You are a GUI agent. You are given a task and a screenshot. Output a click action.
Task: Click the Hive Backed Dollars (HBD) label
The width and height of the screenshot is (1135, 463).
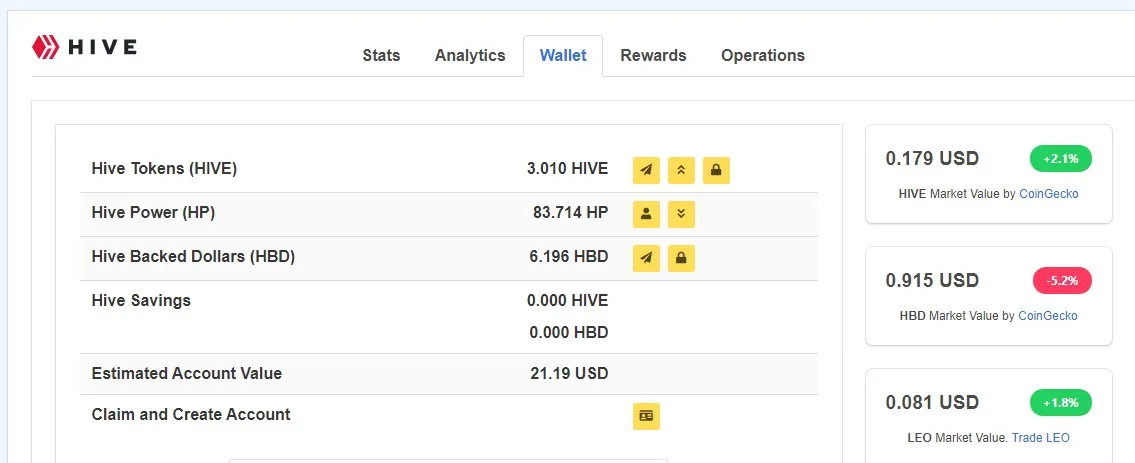tap(193, 257)
